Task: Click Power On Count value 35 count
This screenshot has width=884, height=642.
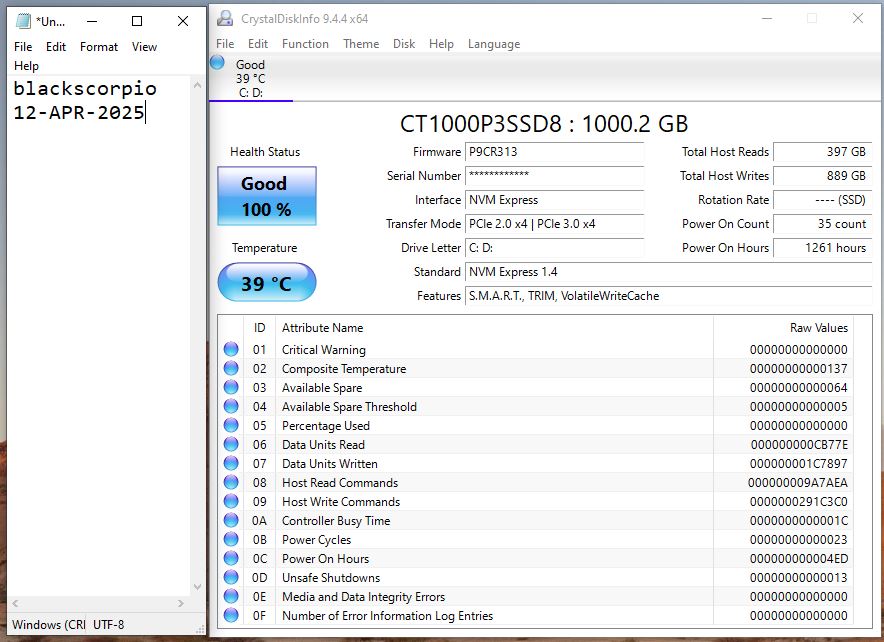Action: pyautogui.click(x=823, y=224)
